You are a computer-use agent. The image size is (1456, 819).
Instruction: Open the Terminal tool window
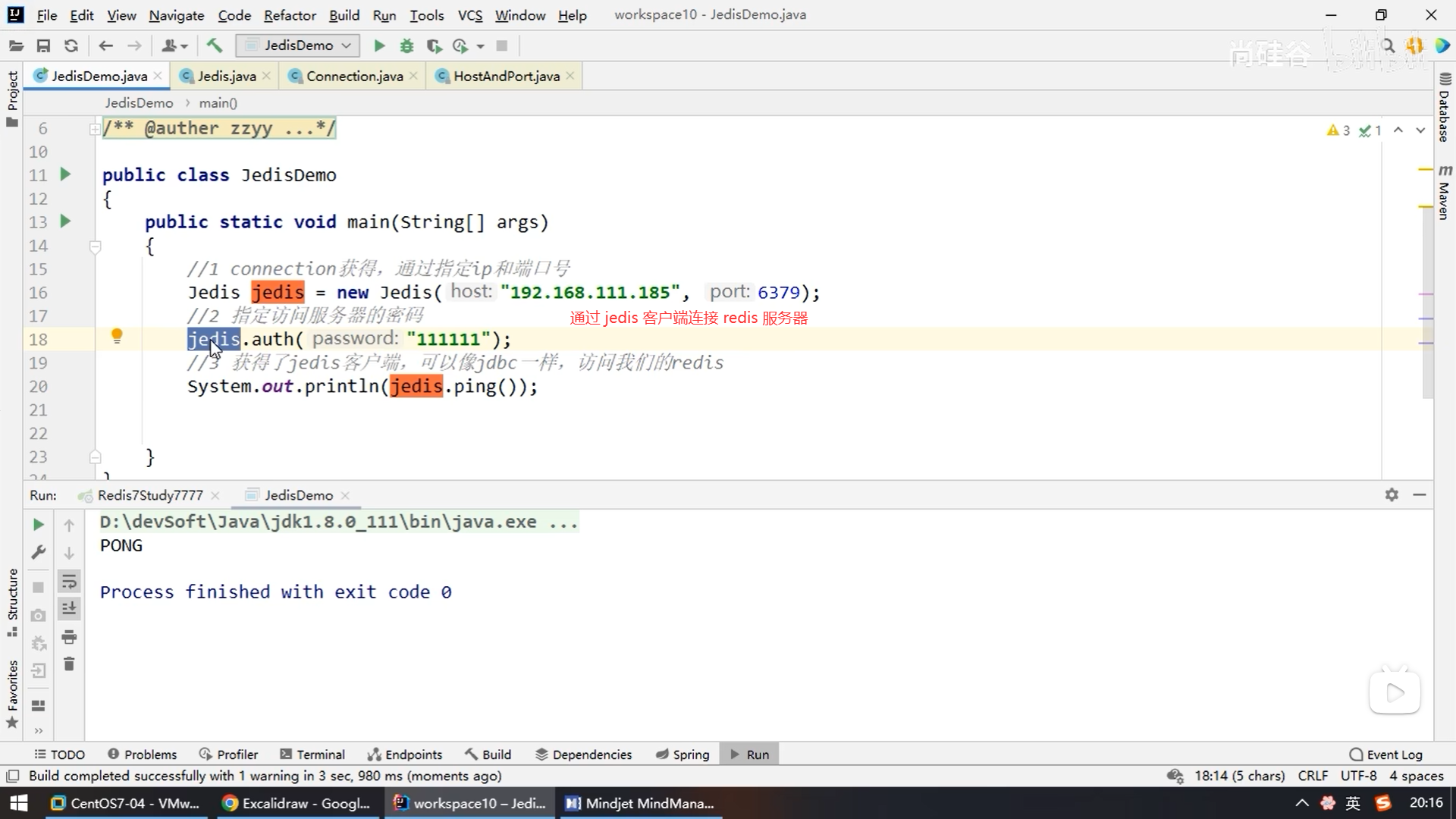312,755
